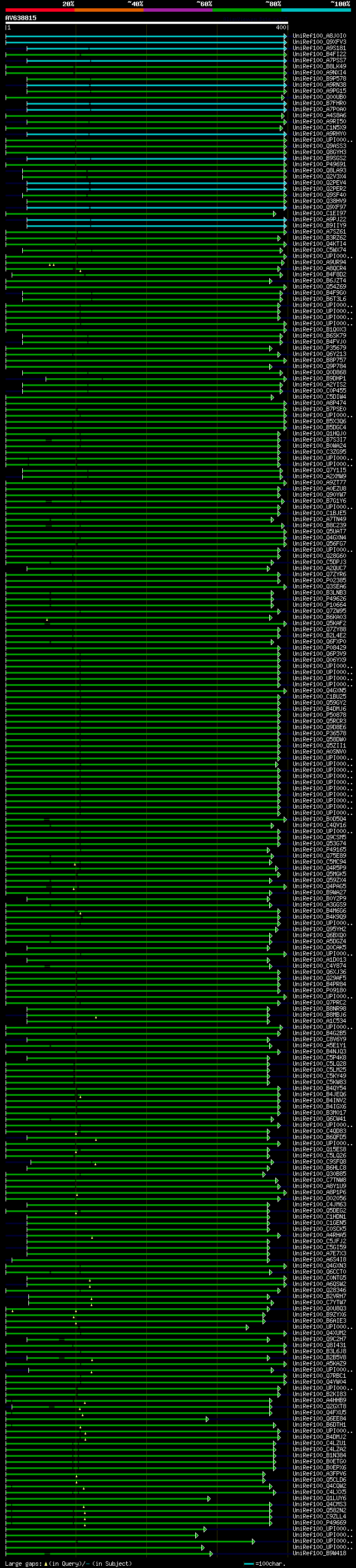Screen dimensions: 356x1568
Task: Open UniRef100_Q1HQJ0 entry
Action: click(x=319, y=434)
